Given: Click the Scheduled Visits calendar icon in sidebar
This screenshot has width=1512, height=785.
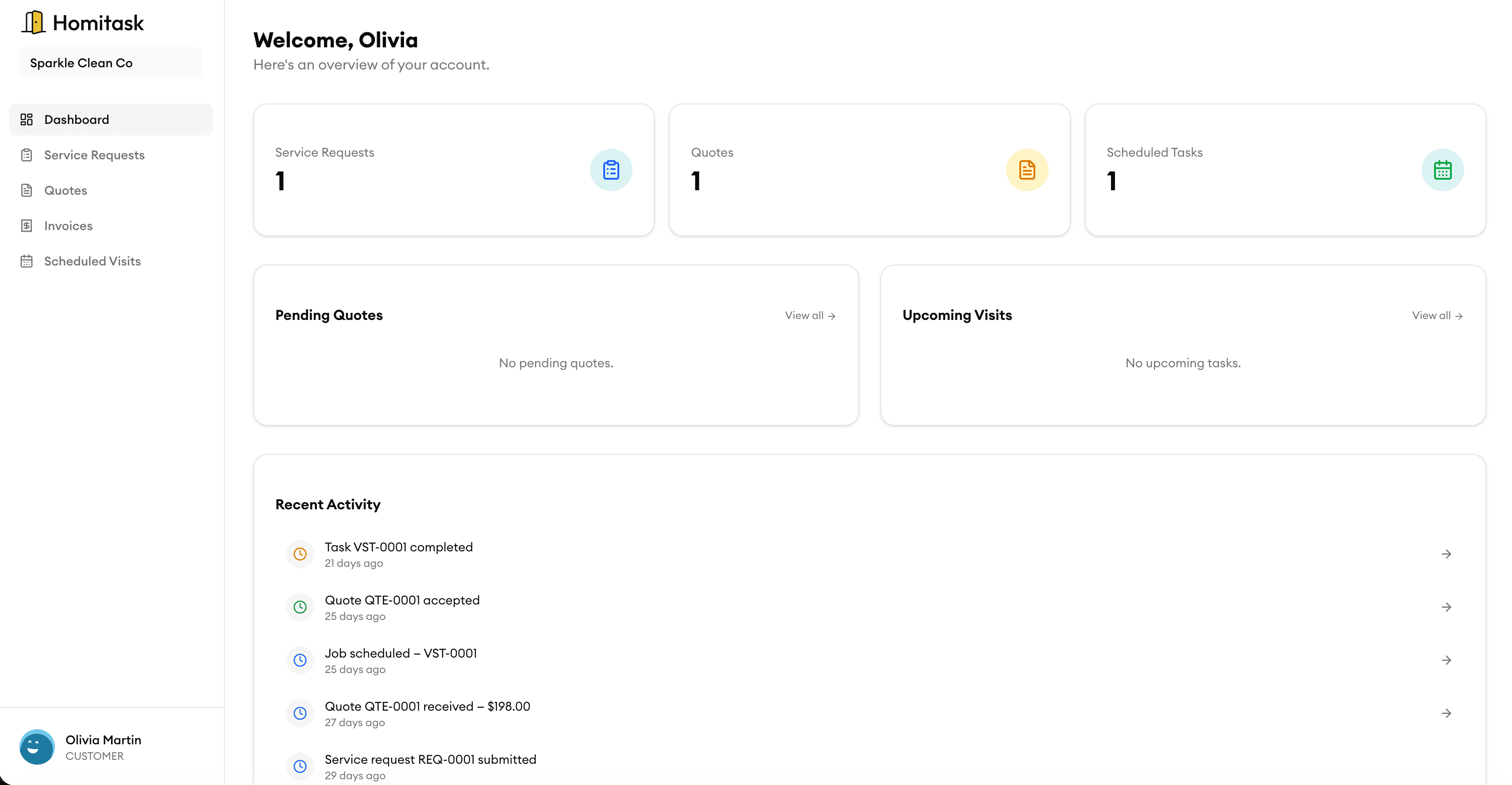Looking at the screenshot, I should tap(27, 261).
